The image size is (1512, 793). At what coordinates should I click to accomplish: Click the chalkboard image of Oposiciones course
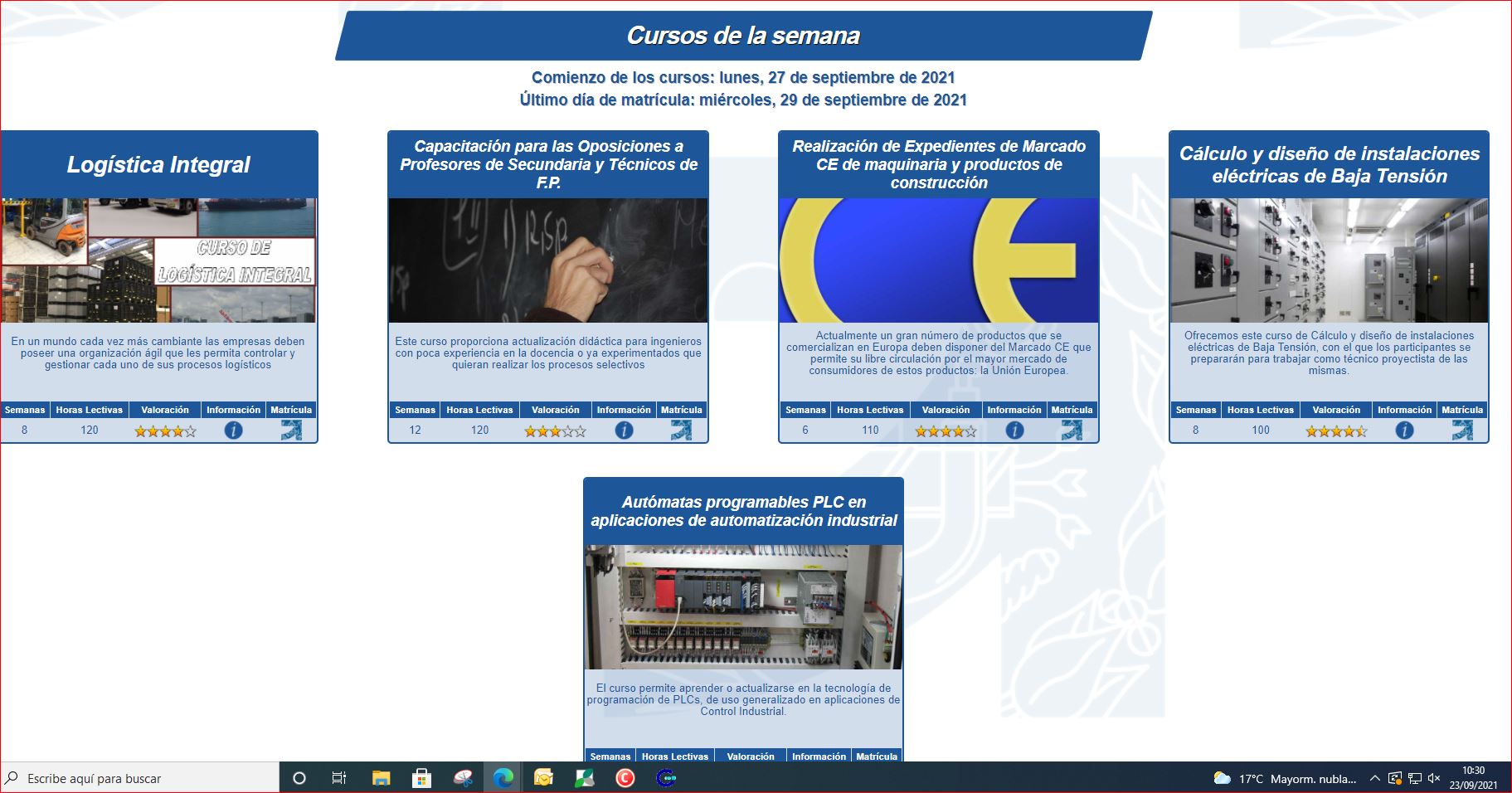[x=548, y=260]
